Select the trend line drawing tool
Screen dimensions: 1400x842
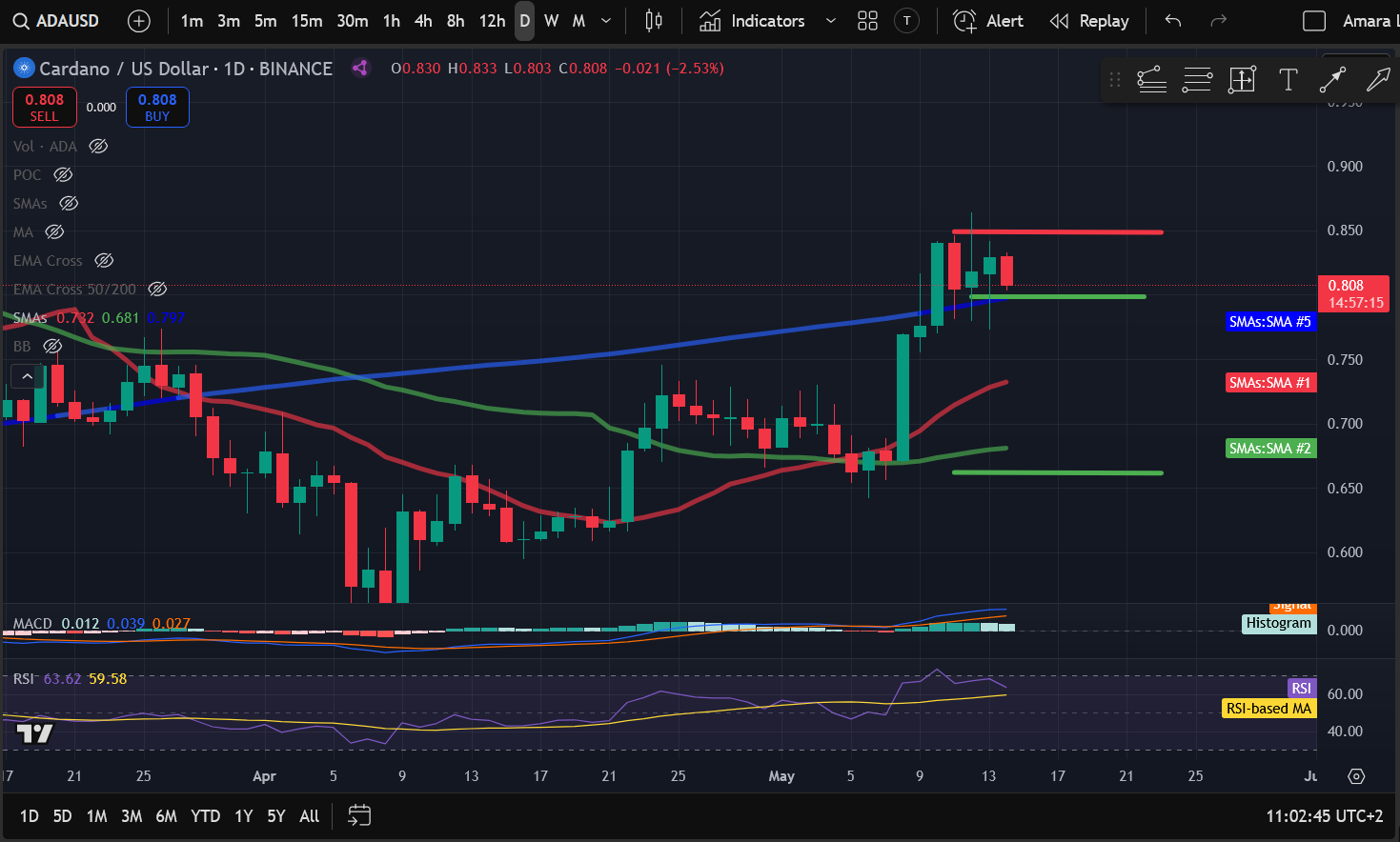1332,80
